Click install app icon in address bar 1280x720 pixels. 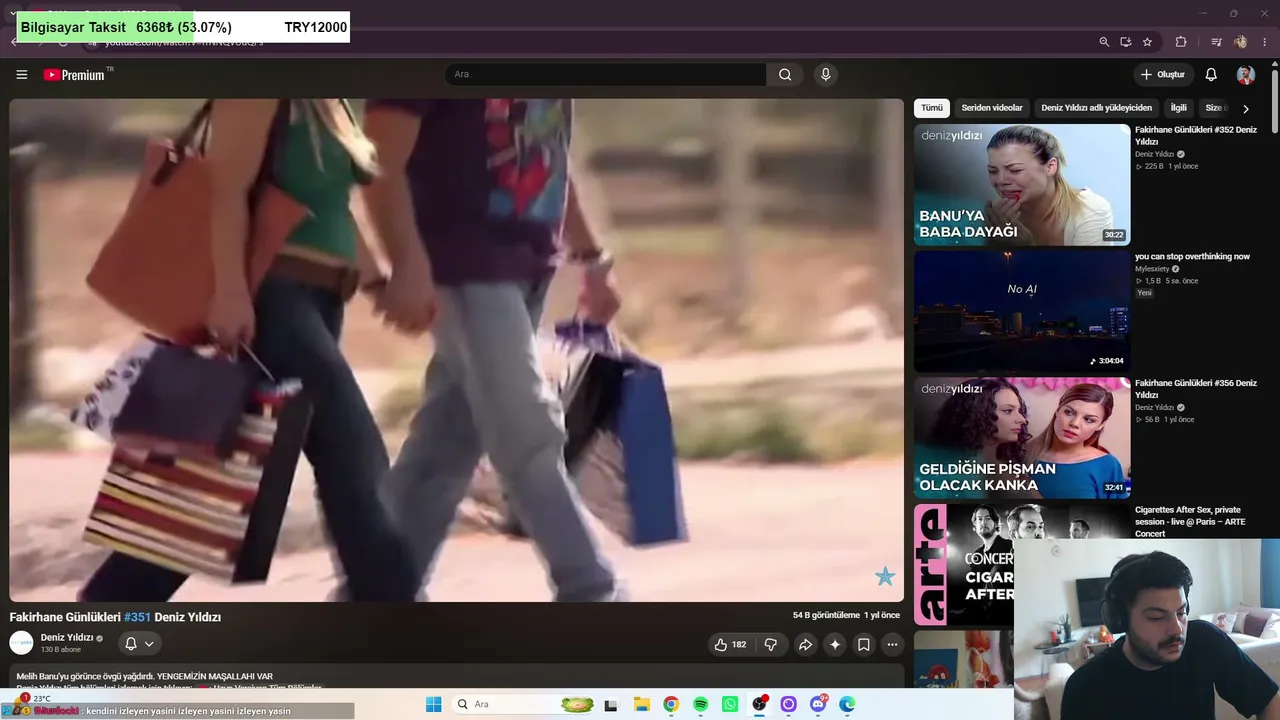[x=1125, y=42]
